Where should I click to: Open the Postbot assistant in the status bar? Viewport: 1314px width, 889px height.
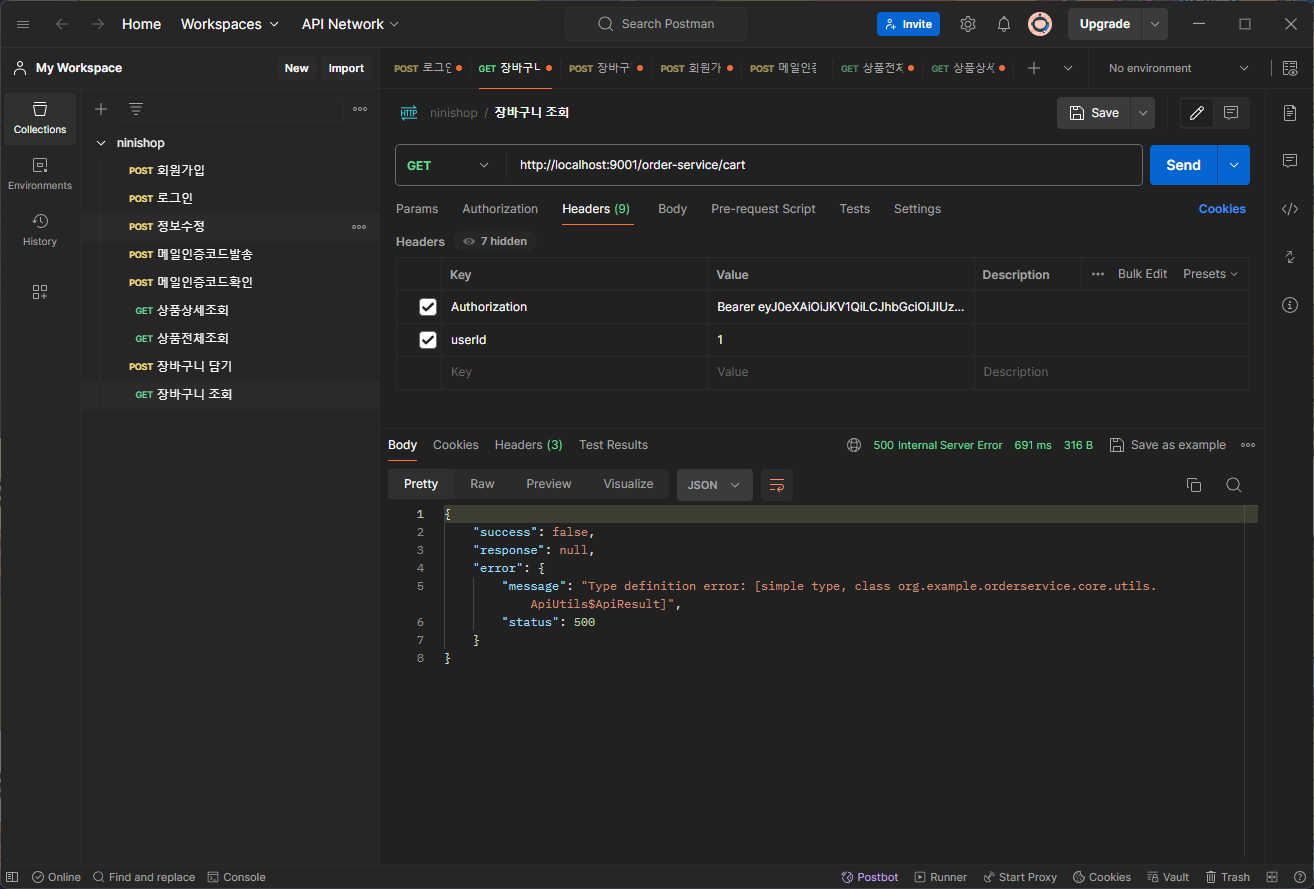870,877
